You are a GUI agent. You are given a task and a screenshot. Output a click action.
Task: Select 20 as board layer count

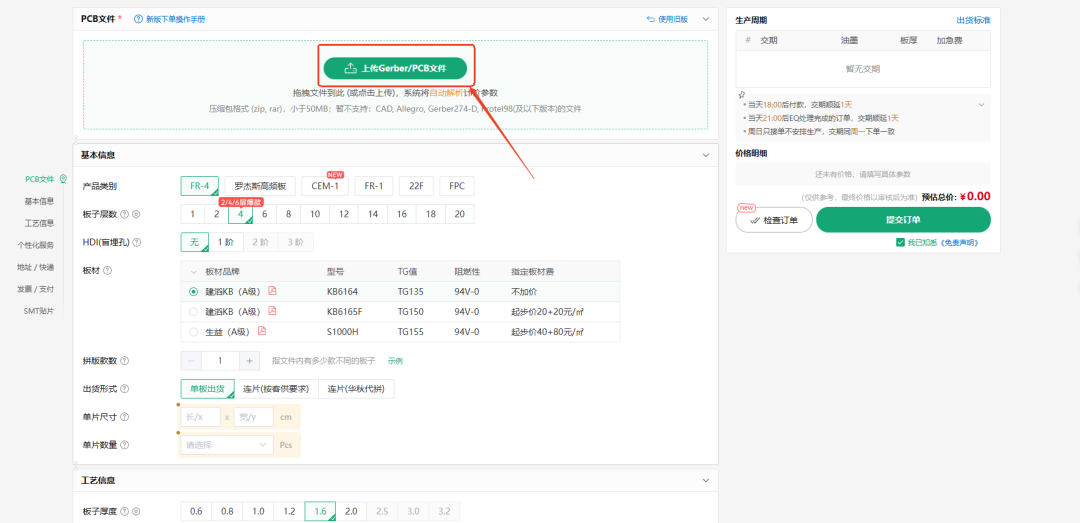pos(459,214)
